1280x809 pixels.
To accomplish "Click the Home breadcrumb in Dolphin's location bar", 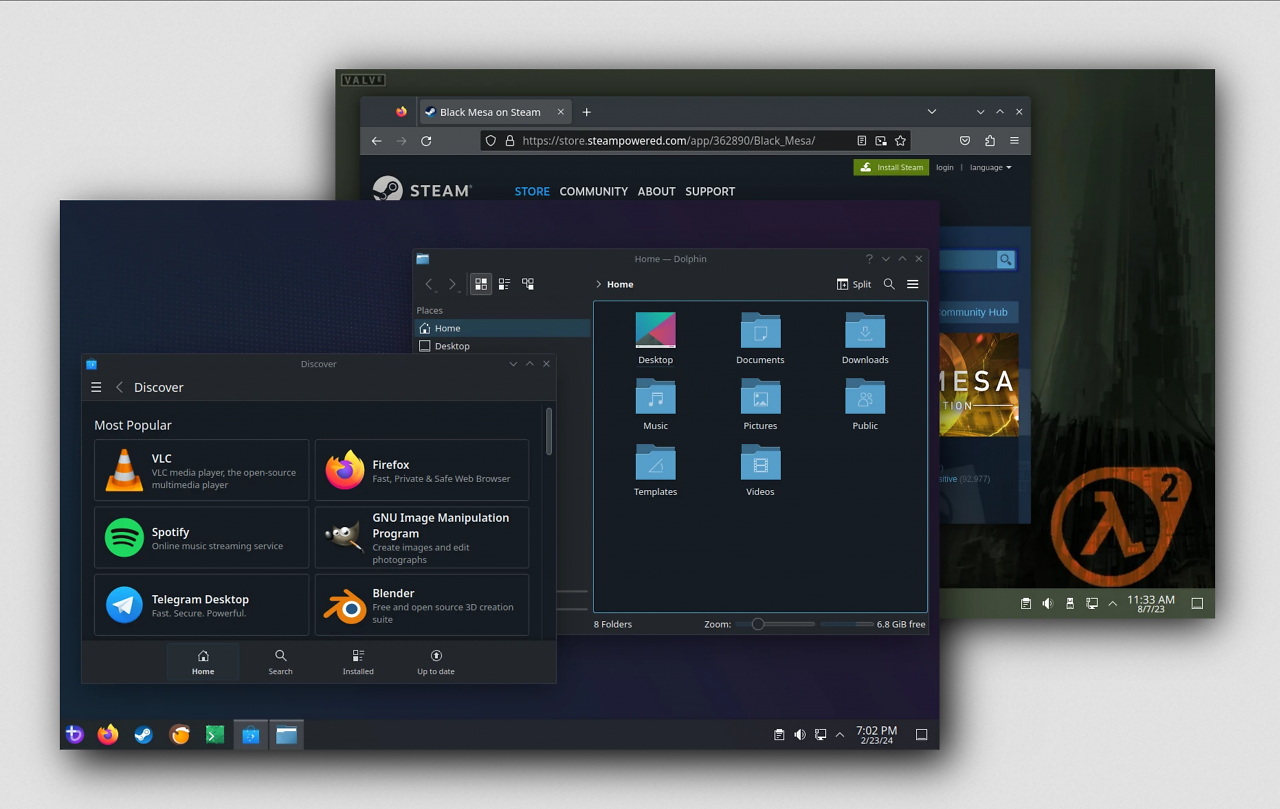I will pyautogui.click(x=620, y=284).
